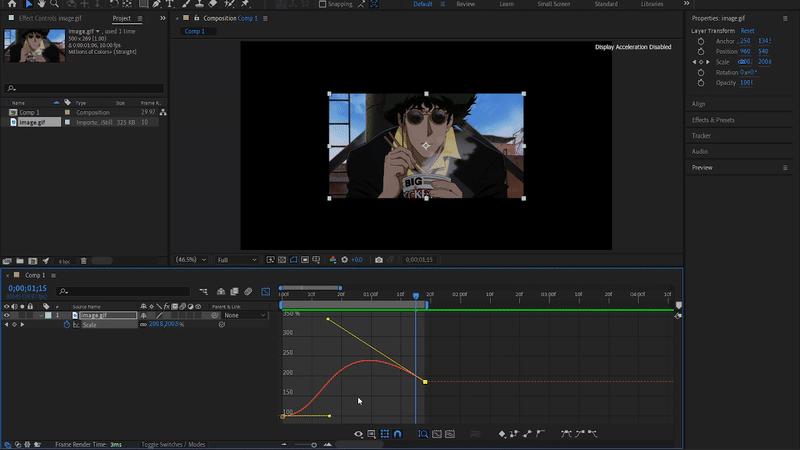
Task: Select the Rotation tool
Action: (114, 4)
